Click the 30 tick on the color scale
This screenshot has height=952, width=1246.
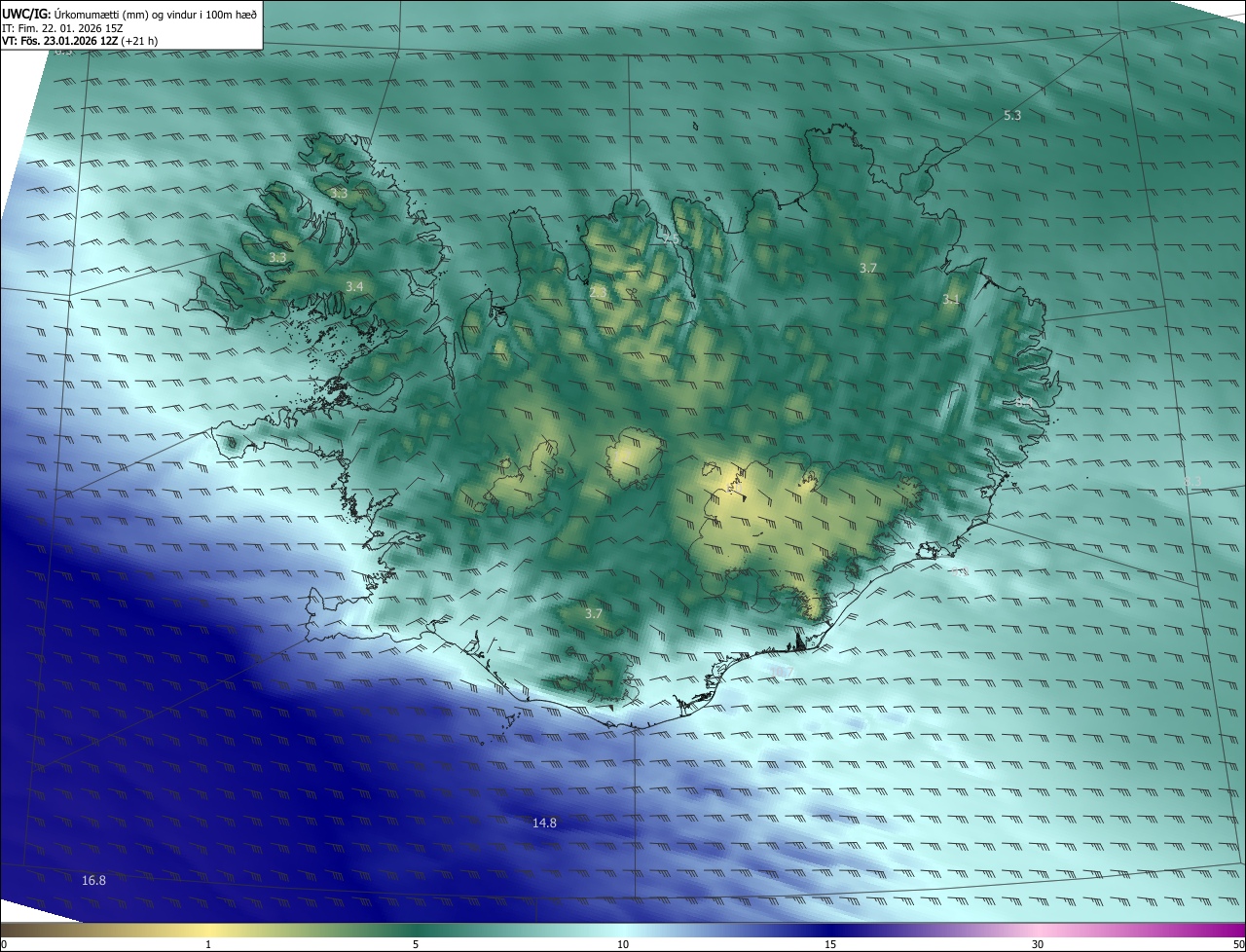[x=1038, y=944]
